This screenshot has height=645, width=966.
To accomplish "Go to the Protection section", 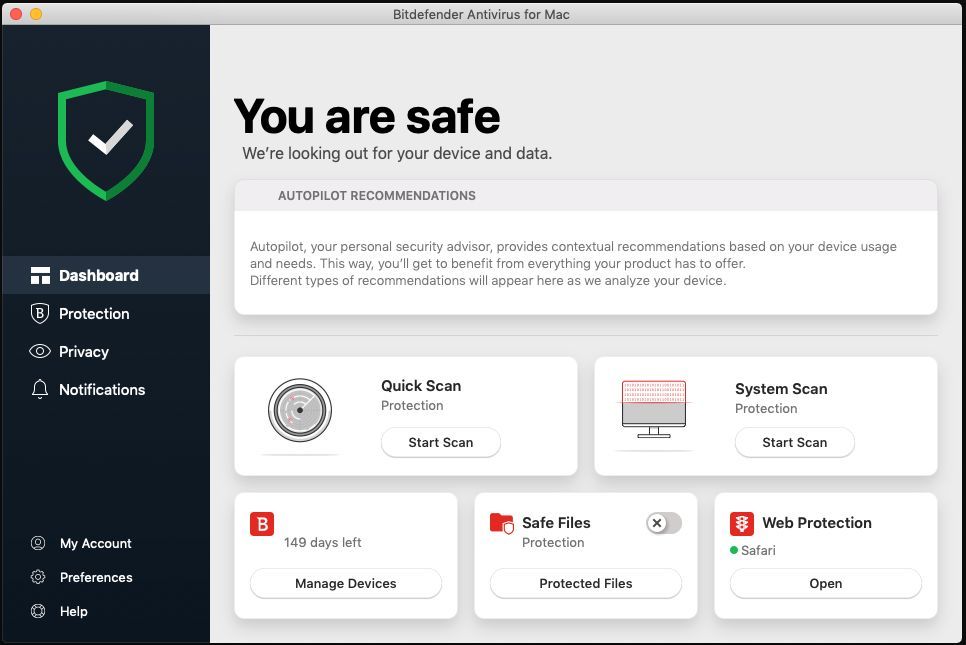I will pyautogui.click(x=94, y=313).
